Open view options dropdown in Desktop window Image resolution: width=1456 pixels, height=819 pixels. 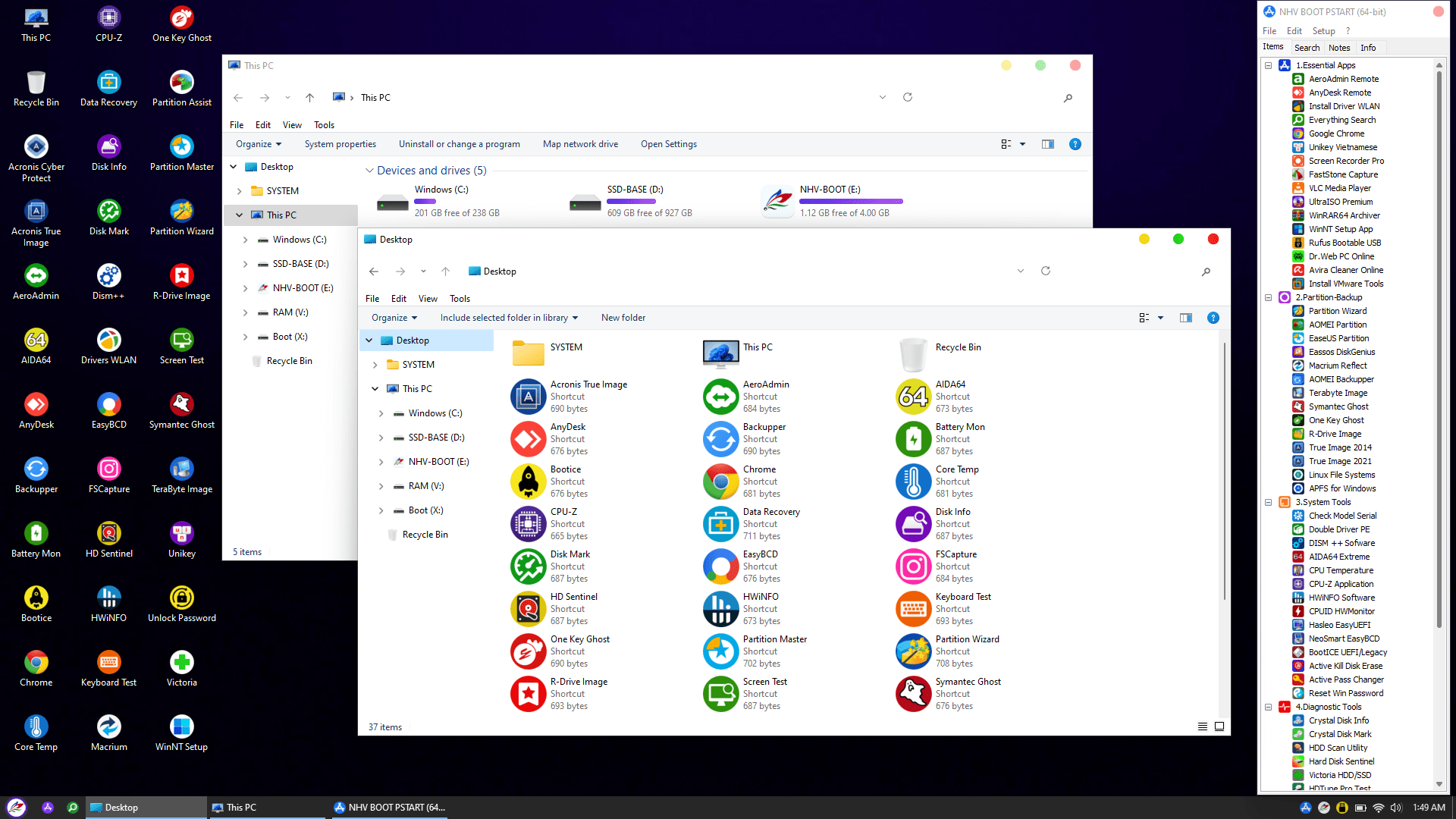pos(1160,318)
